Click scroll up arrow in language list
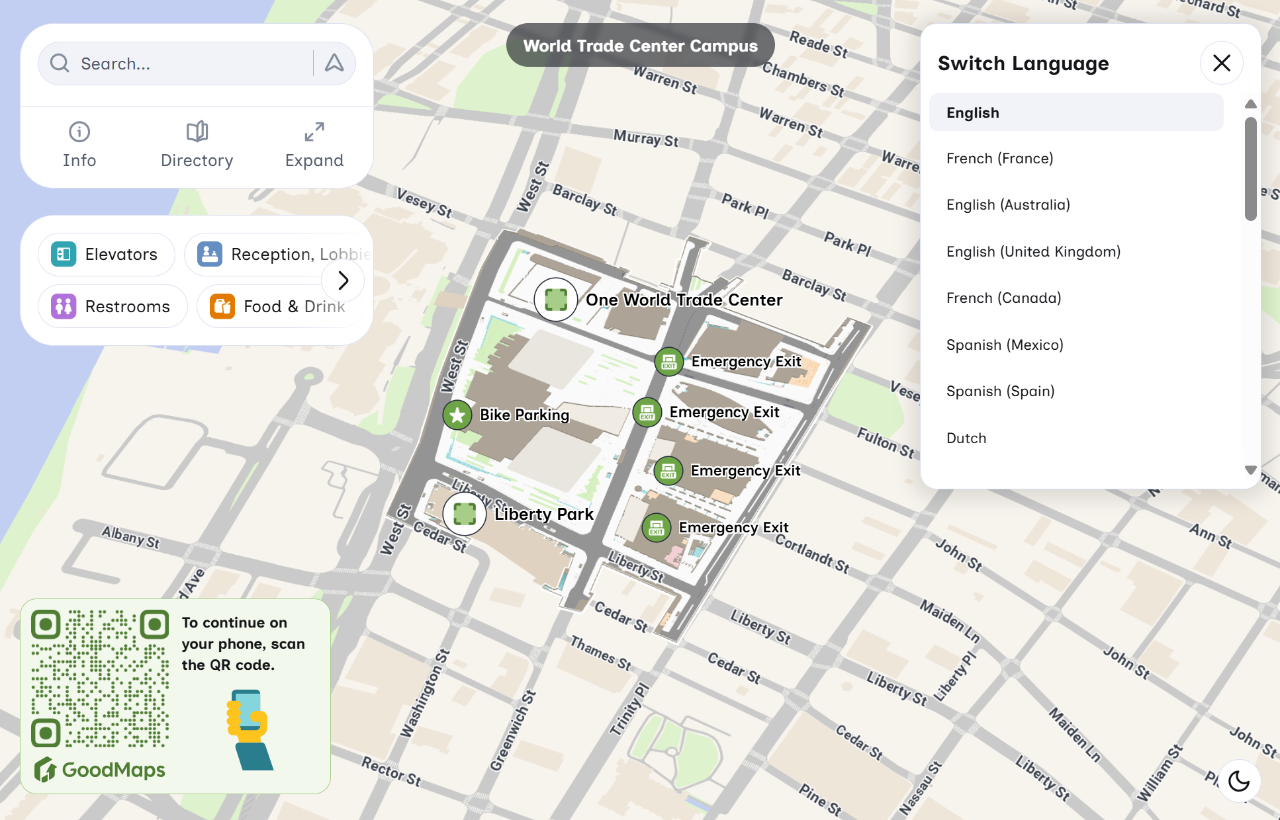Viewport: 1280px width, 820px height. coord(1250,104)
